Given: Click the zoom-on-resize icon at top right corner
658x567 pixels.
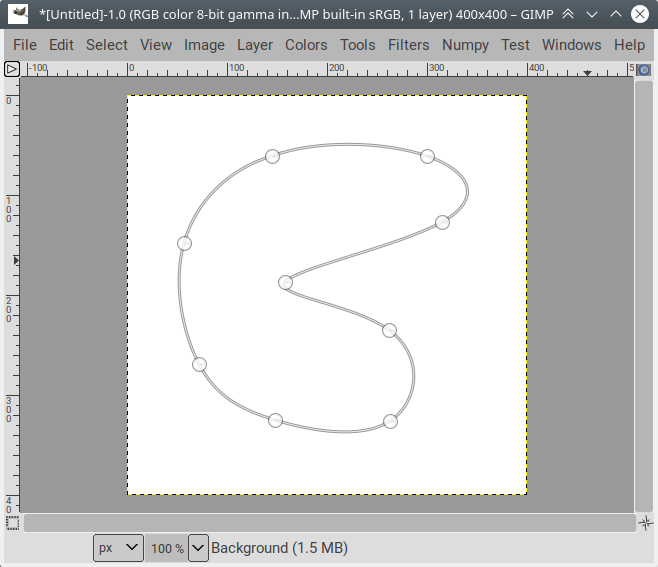Looking at the screenshot, I should pyautogui.click(x=644, y=70).
